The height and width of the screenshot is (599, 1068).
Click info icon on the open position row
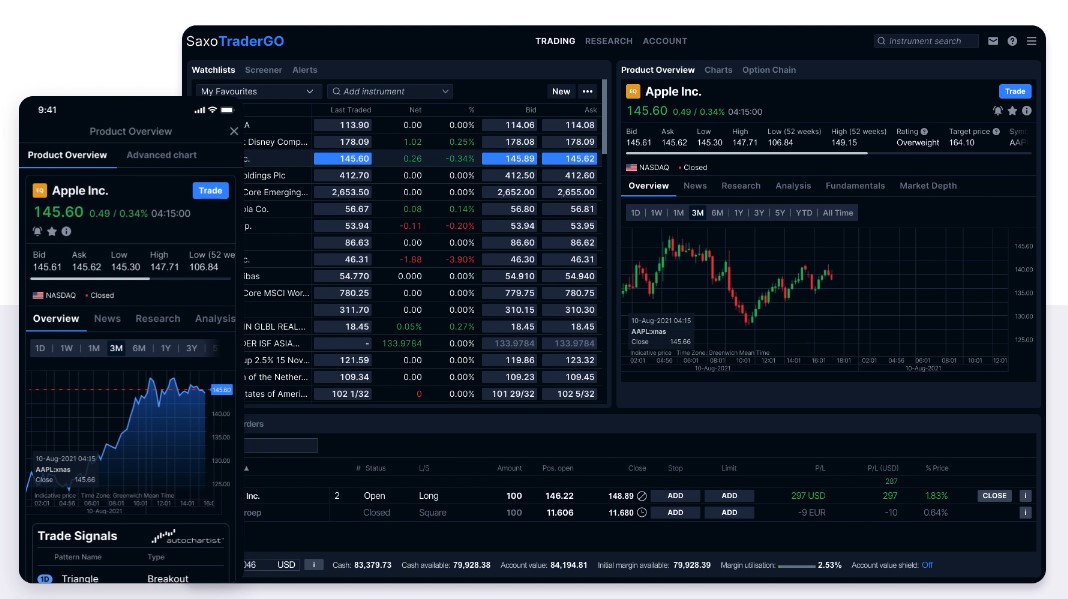(x=1025, y=495)
